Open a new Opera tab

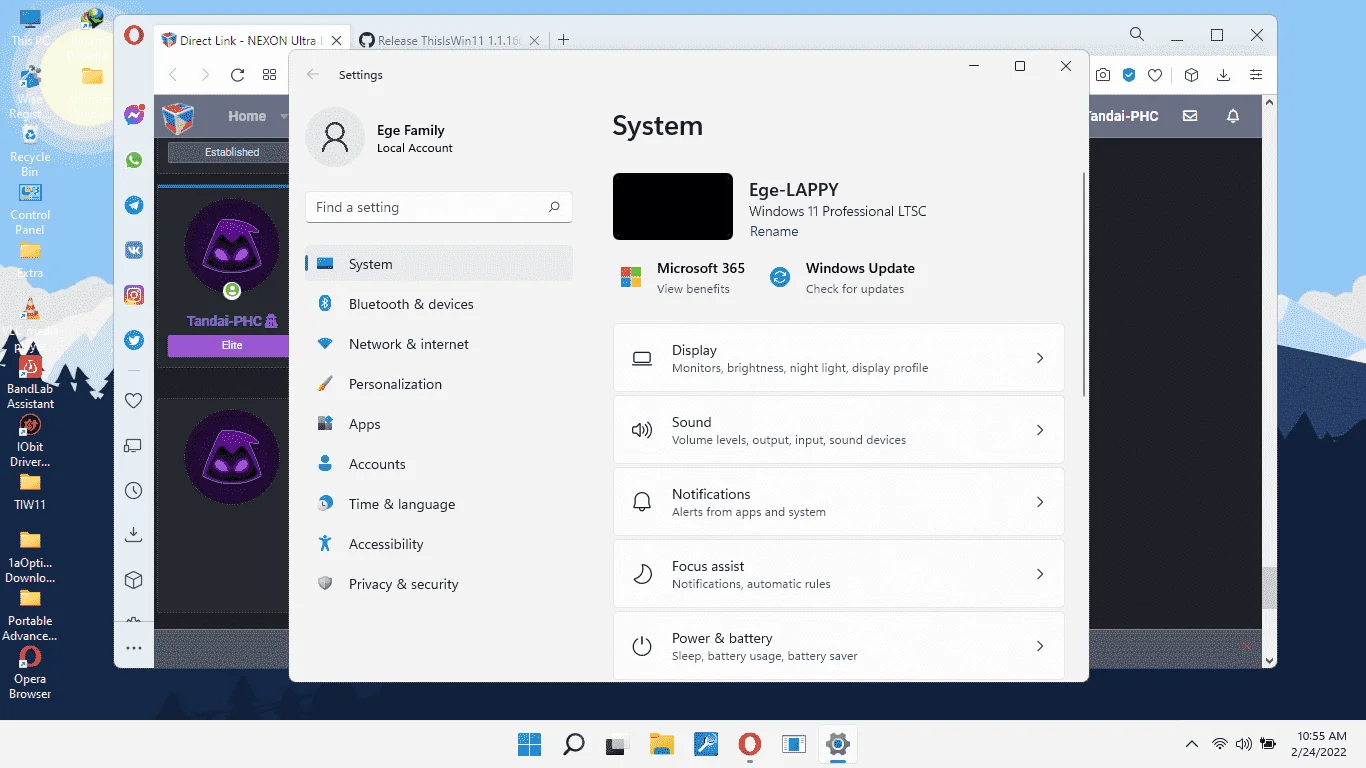click(x=563, y=40)
